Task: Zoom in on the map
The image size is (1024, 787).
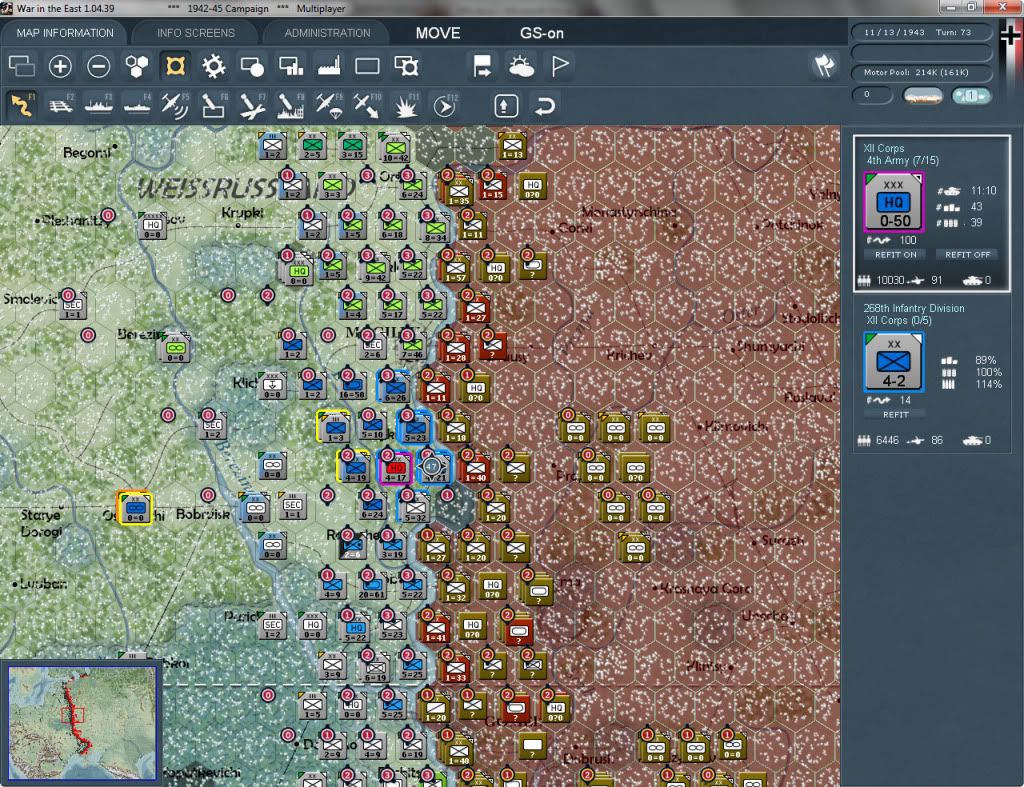Action: tap(60, 66)
